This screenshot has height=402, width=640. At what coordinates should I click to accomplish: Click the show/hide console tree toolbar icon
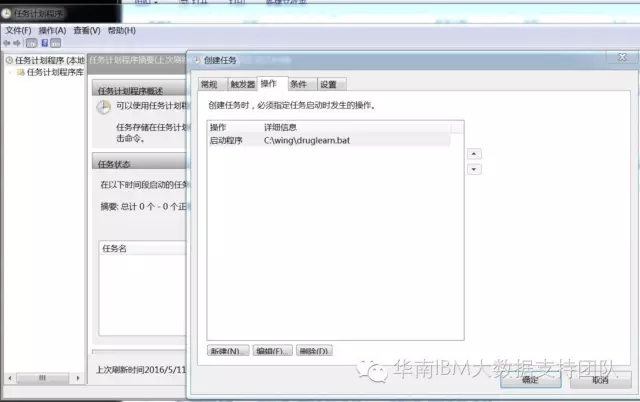[x=31, y=43]
